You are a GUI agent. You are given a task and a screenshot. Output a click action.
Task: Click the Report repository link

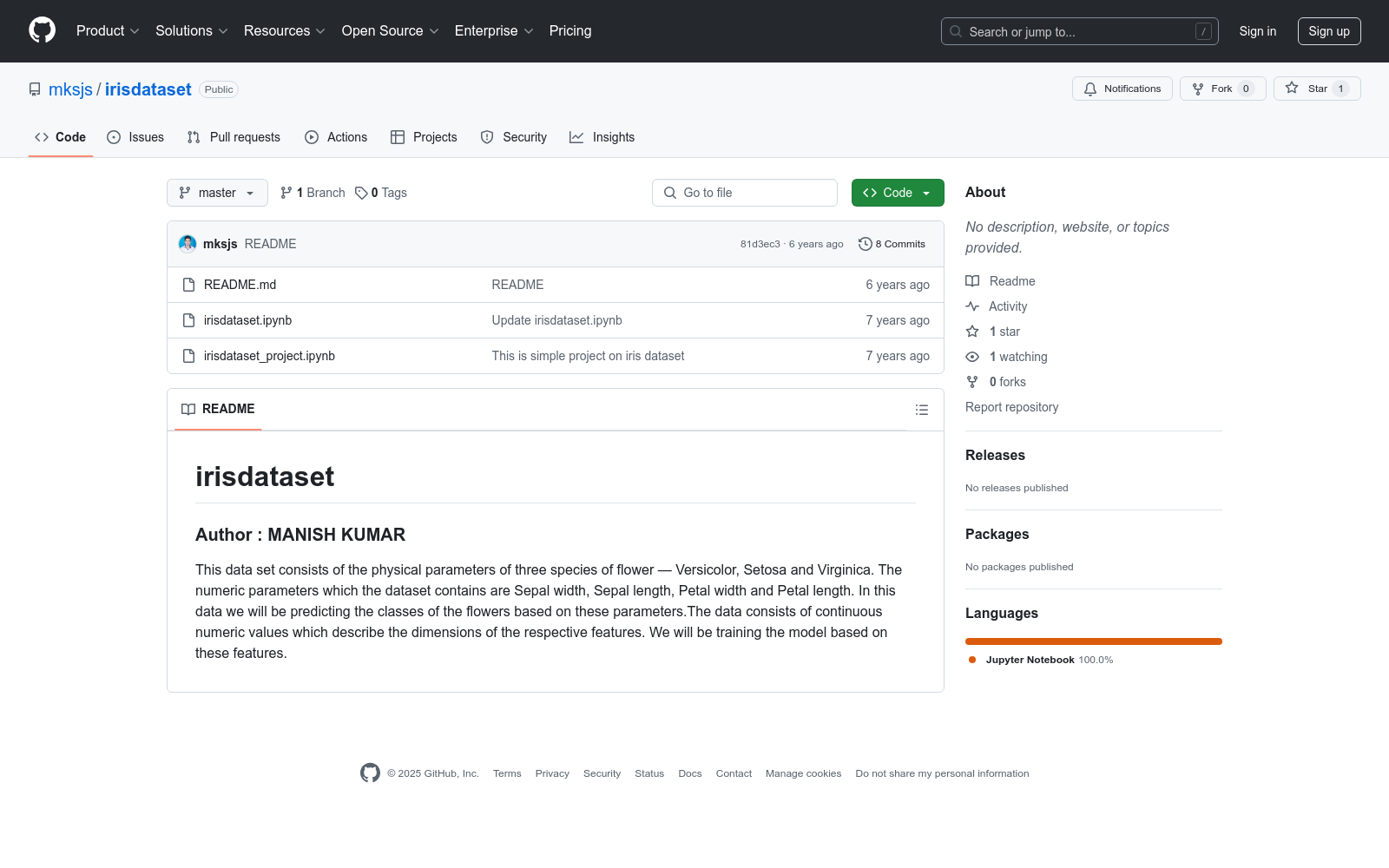1011,407
